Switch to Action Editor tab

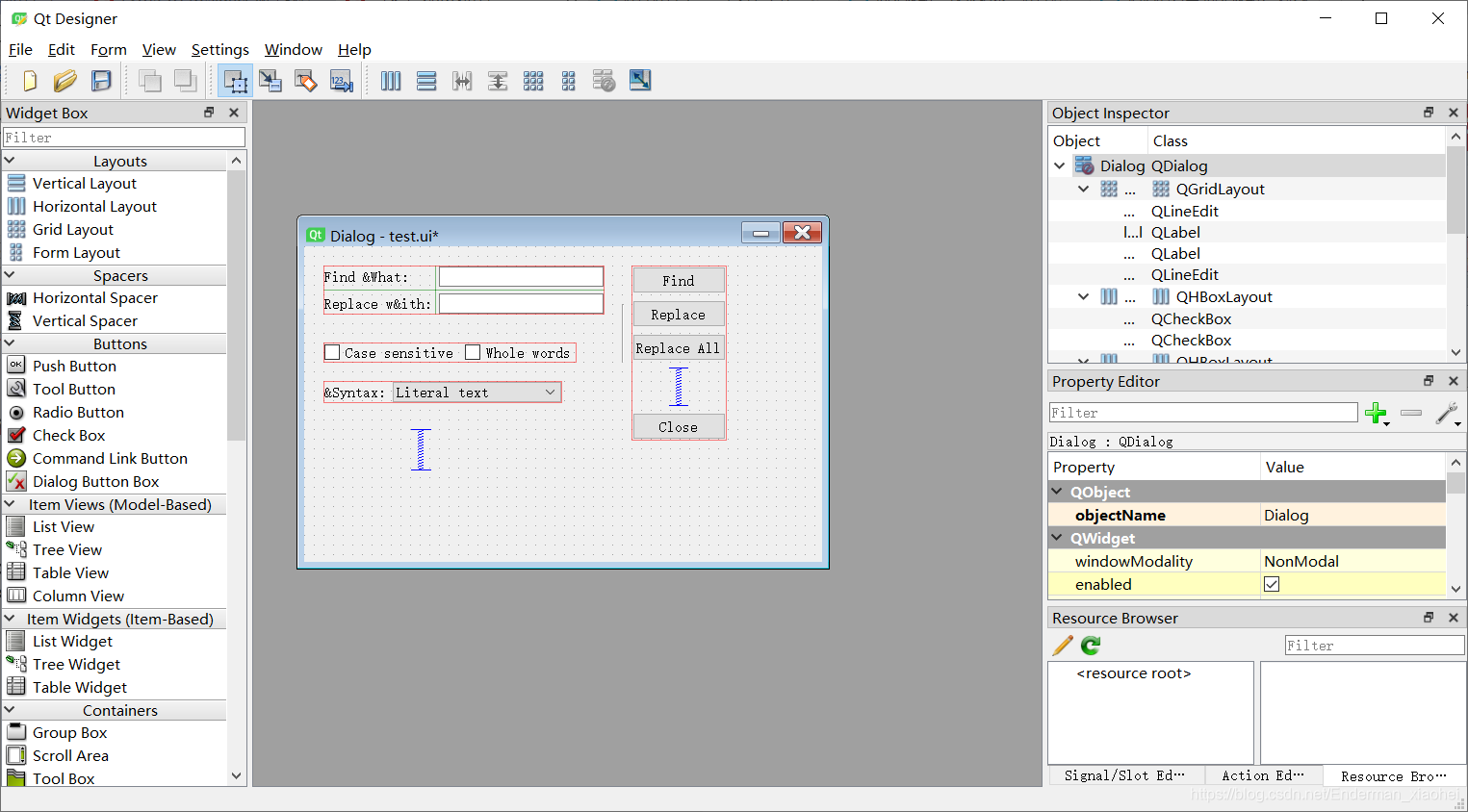point(1263,775)
